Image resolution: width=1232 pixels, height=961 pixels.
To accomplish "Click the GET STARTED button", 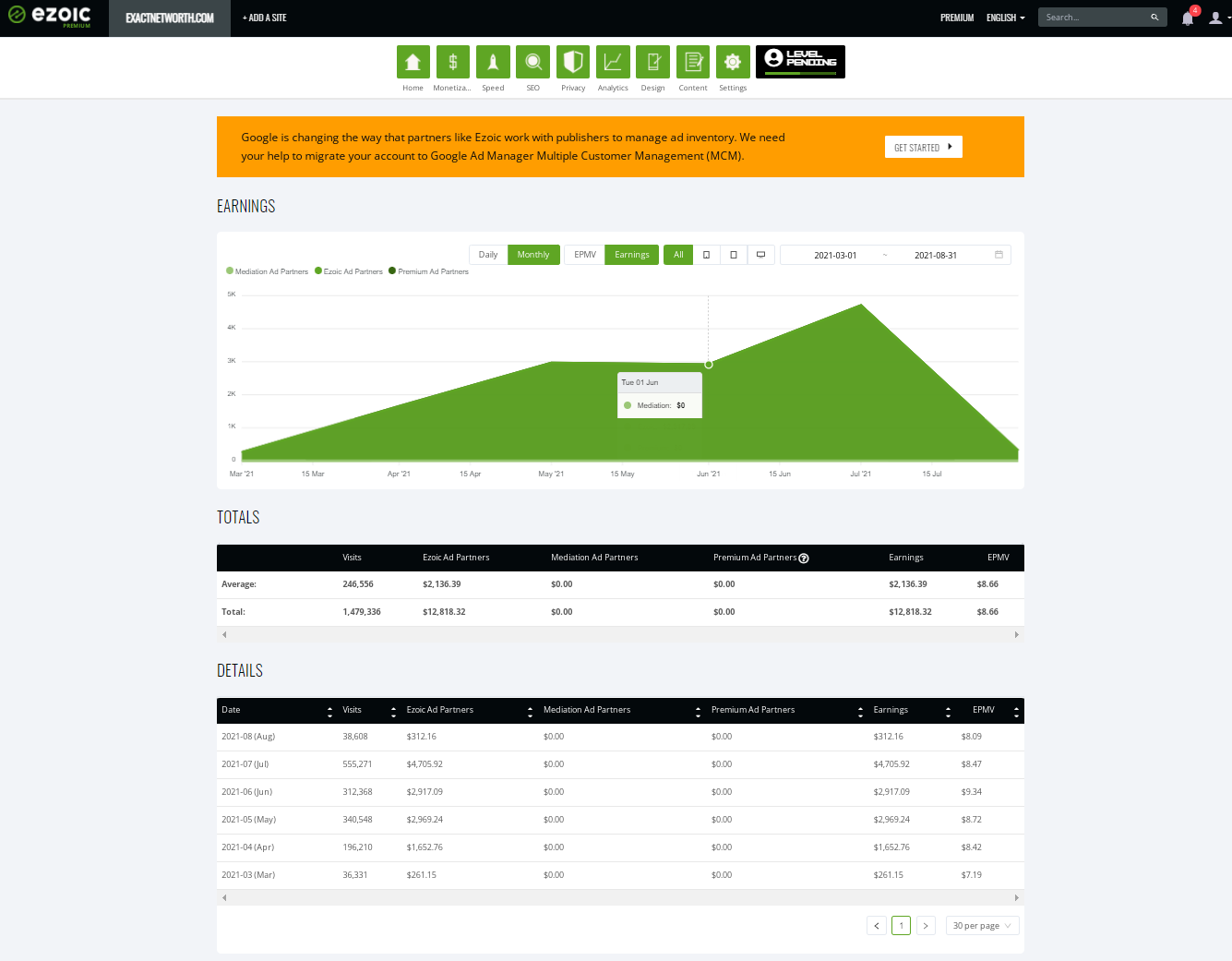I will point(924,147).
